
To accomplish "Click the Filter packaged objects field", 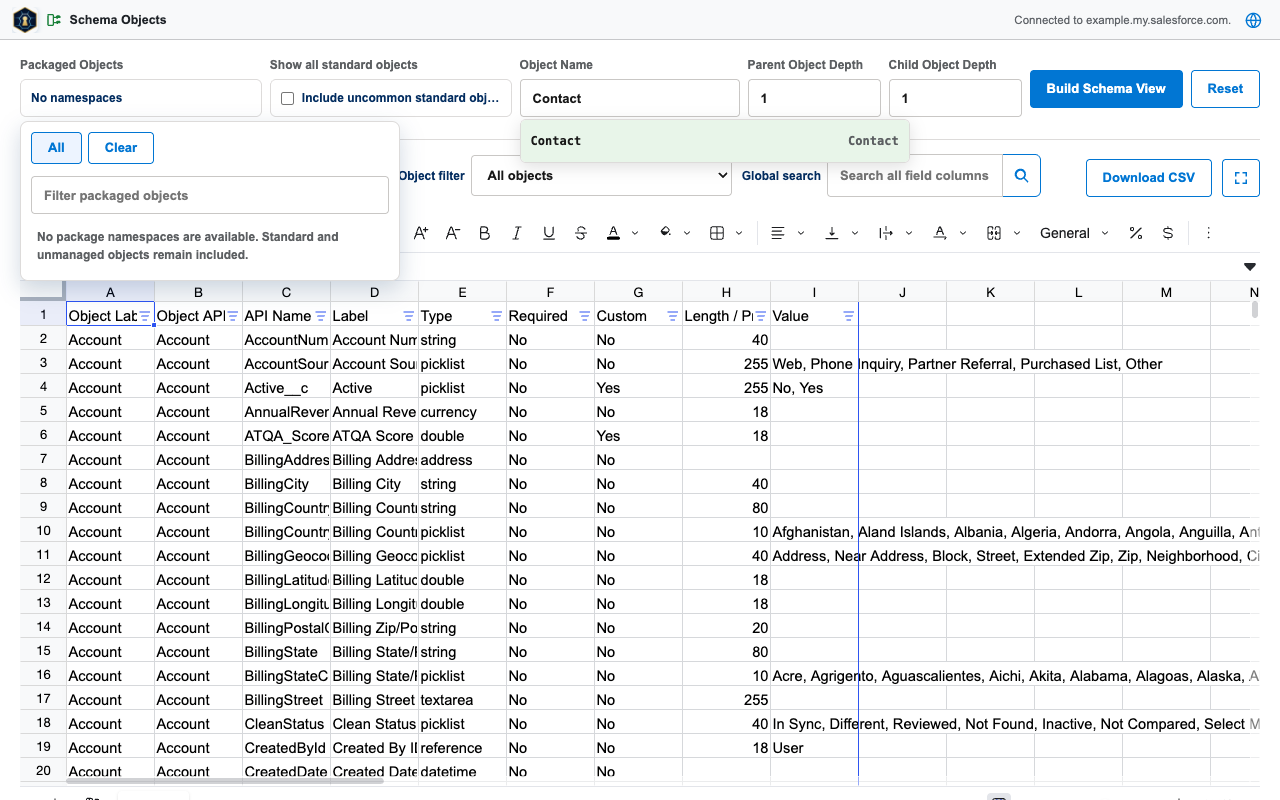I will pyautogui.click(x=210, y=195).
